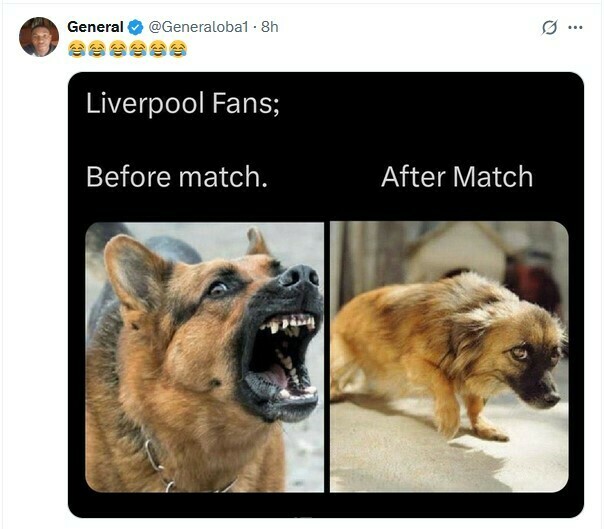The height and width of the screenshot is (529, 604).
Task: Open the cowering small dog photo
Action: (x=449, y=357)
